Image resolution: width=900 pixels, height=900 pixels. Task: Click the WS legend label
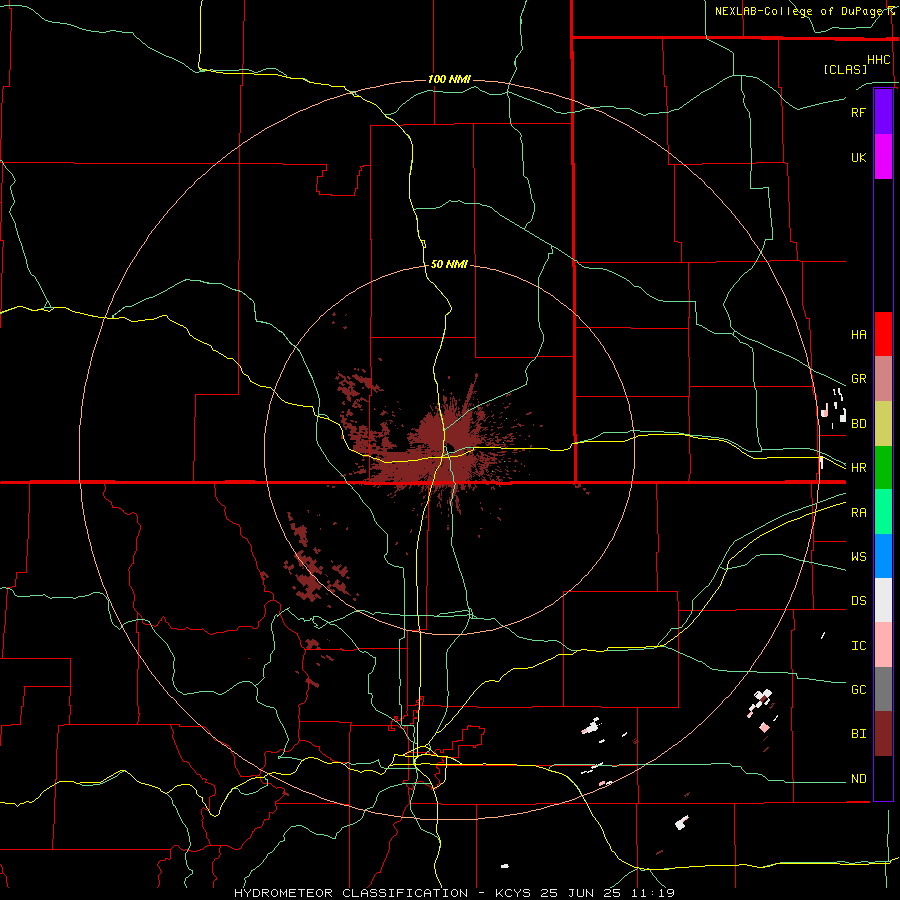coord(858,557)
